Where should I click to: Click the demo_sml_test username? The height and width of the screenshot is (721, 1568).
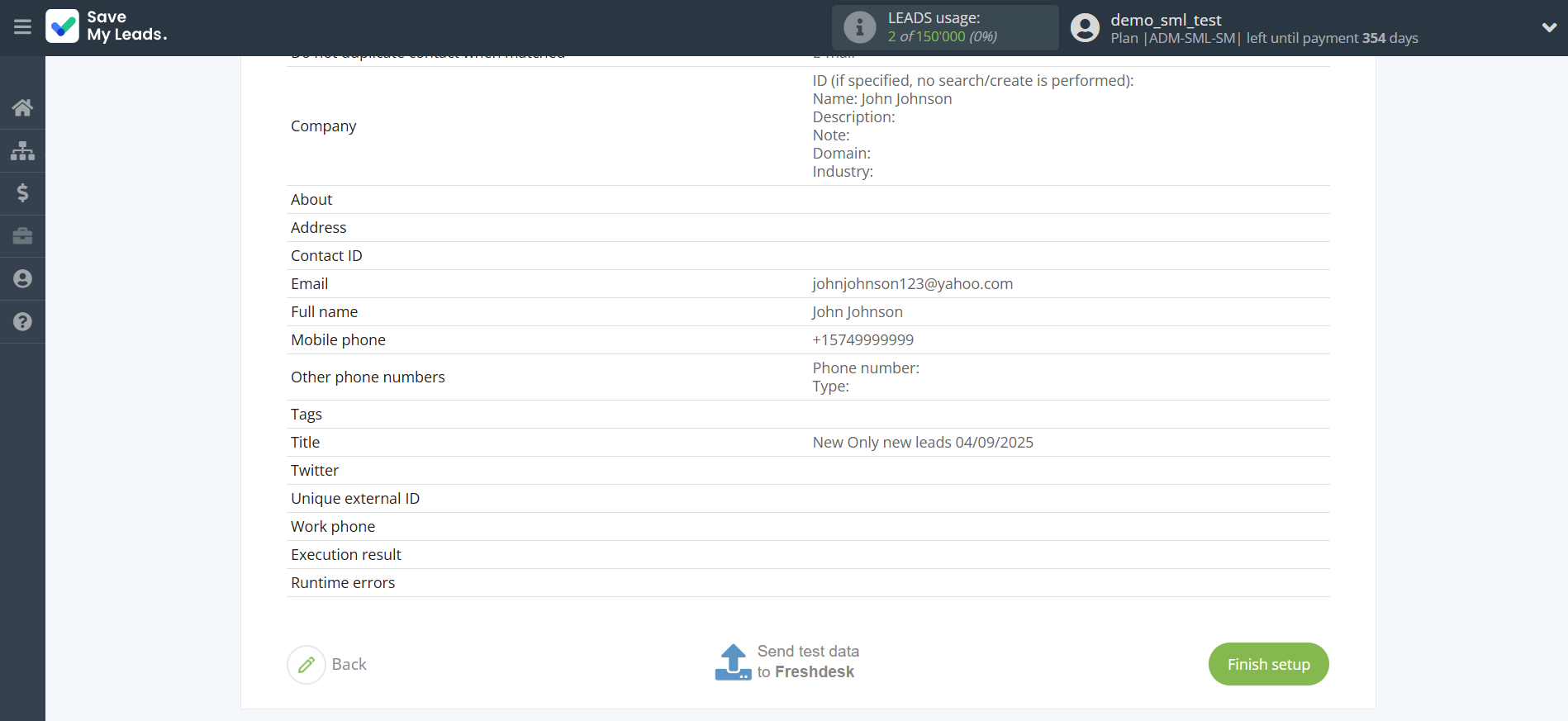coord(1166,20)
